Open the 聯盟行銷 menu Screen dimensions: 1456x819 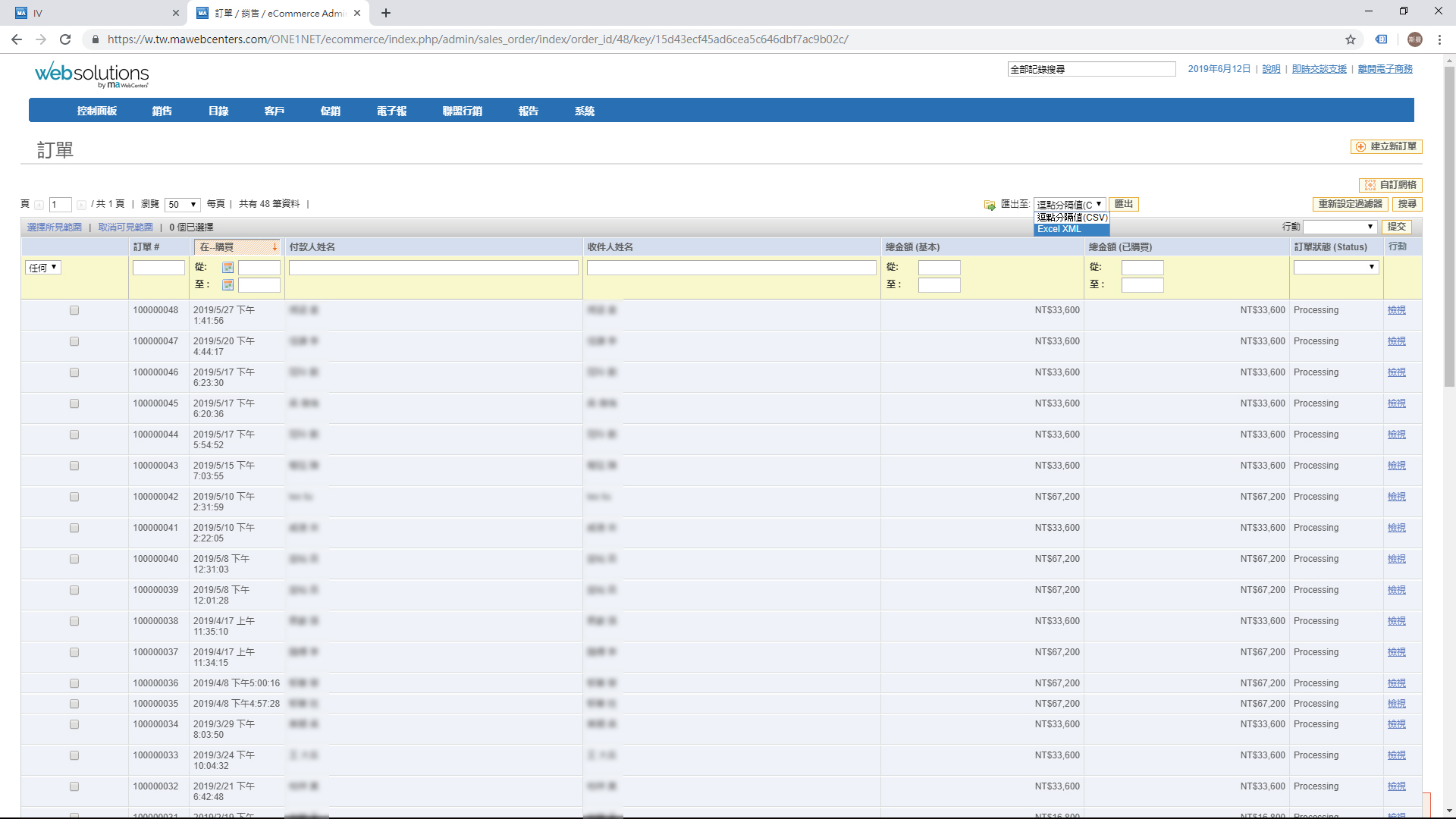coord(463,111)
